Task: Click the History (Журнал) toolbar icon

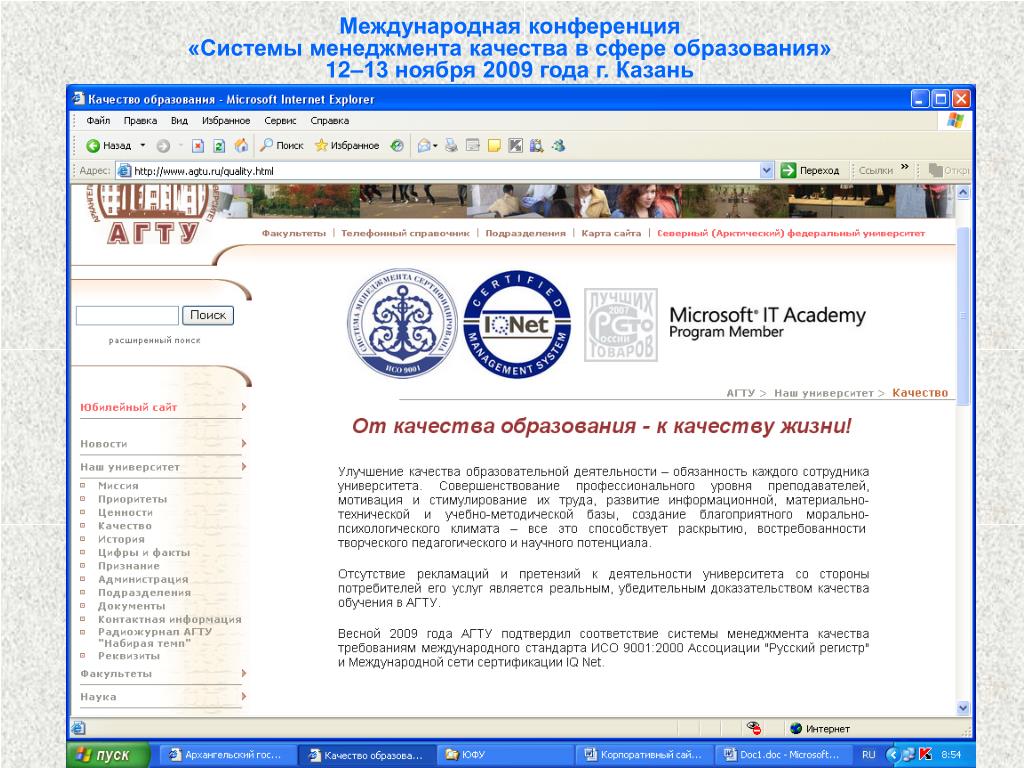Action: coord(397,146)
